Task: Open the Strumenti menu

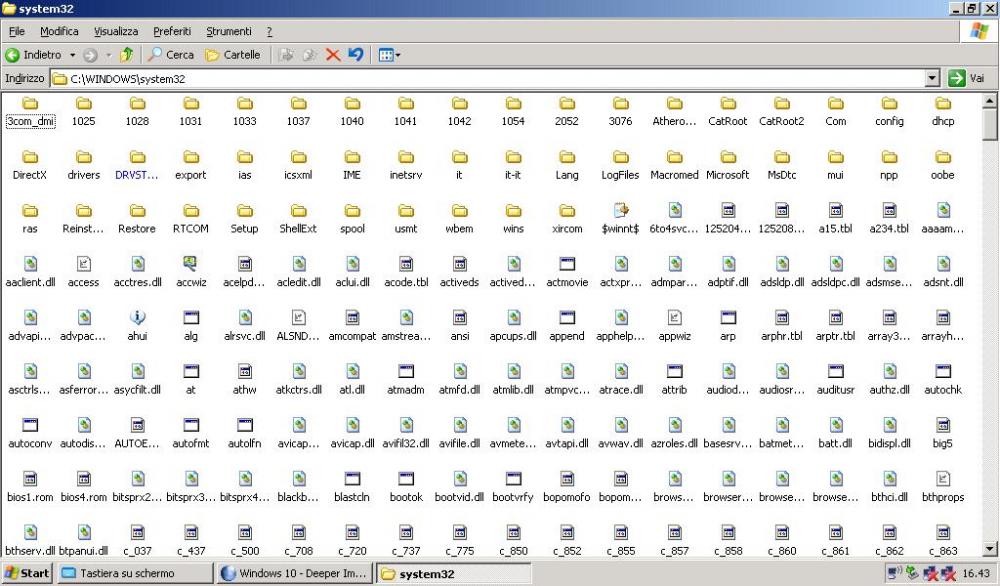Action: click(x=228, y=32)
